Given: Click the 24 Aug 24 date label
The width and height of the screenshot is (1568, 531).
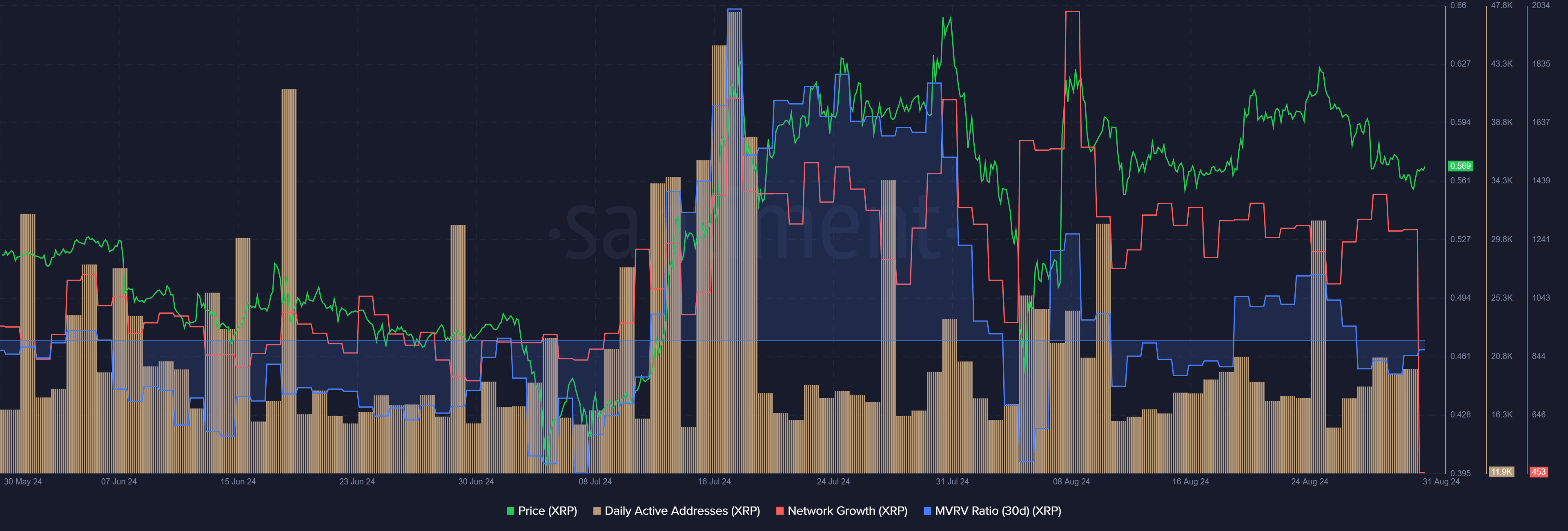Looking at the screenshot, I should (x=1309, y=482).
